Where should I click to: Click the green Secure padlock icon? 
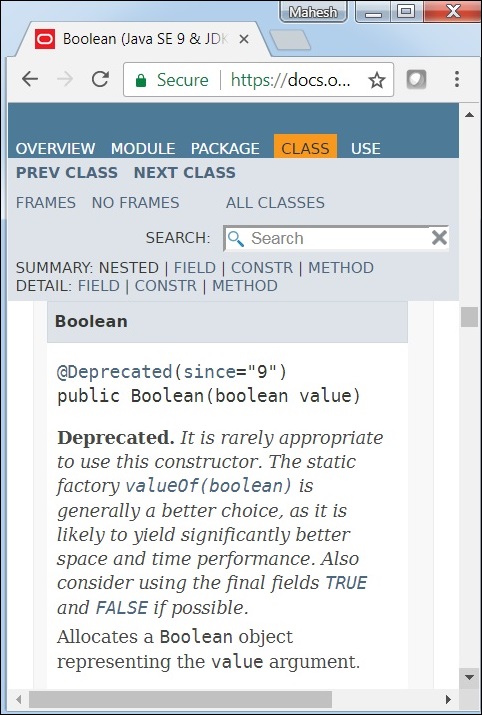pos(141,81)
